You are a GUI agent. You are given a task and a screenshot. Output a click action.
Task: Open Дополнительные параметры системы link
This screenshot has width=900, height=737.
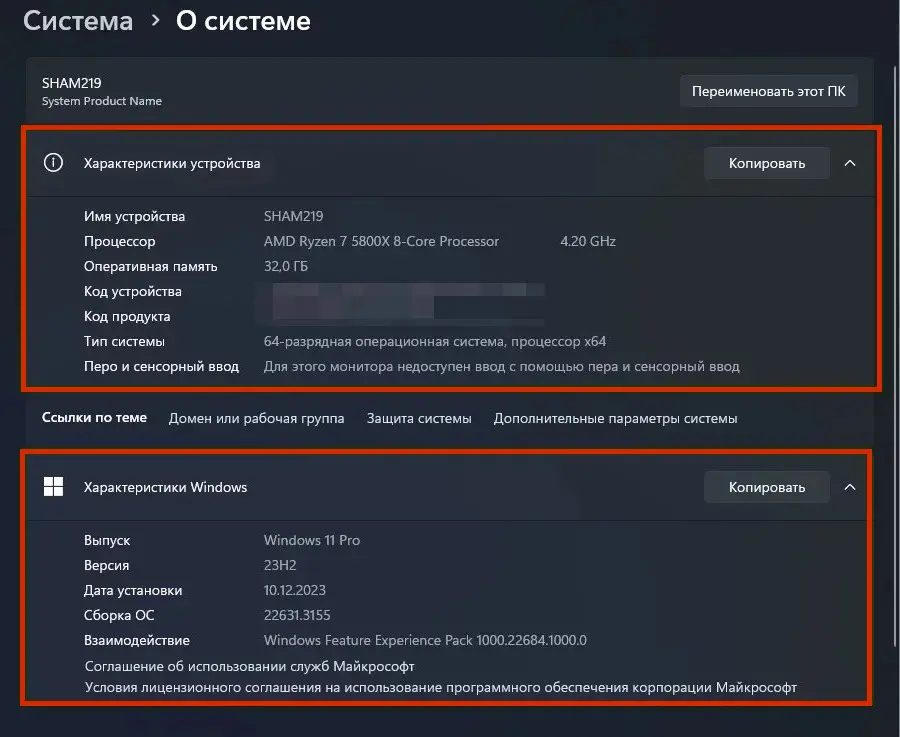[615, 418]
